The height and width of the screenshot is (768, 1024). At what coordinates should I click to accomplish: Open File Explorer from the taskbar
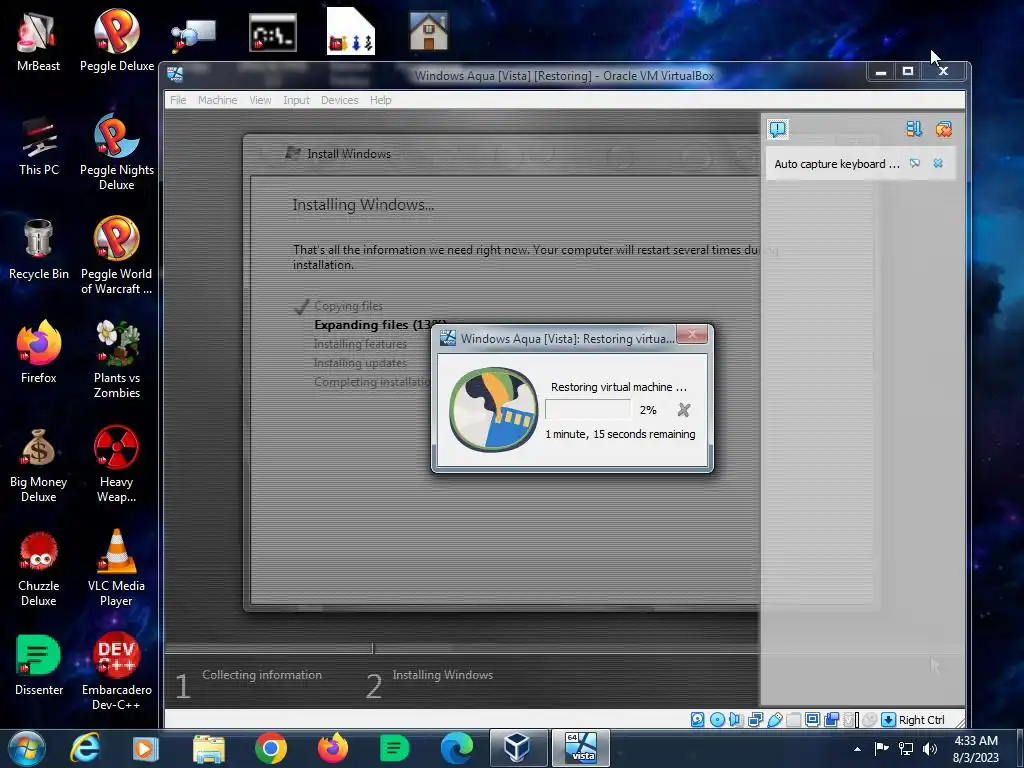tap(208, 749)
